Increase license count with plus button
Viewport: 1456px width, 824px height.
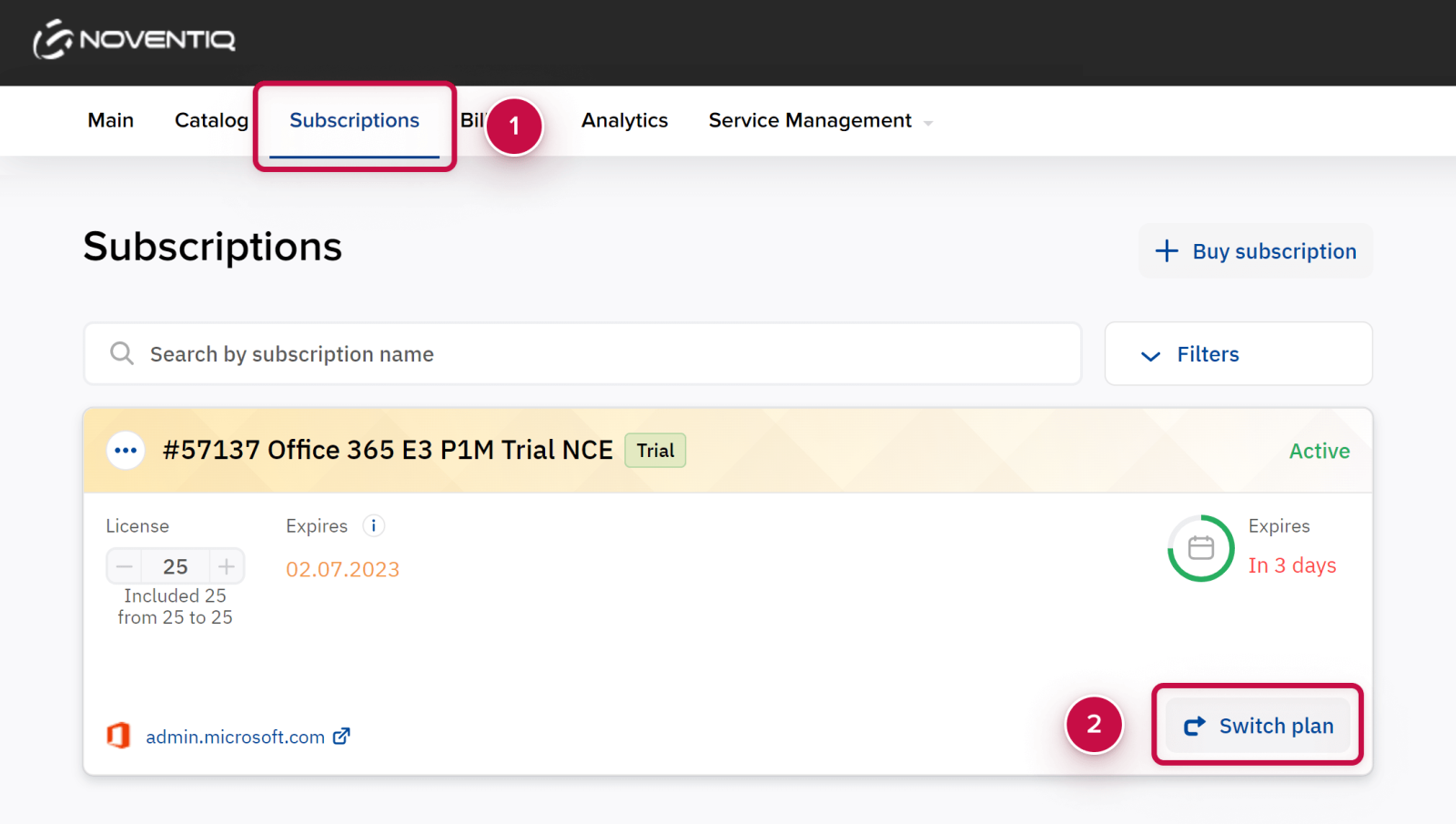coord(227,566)
